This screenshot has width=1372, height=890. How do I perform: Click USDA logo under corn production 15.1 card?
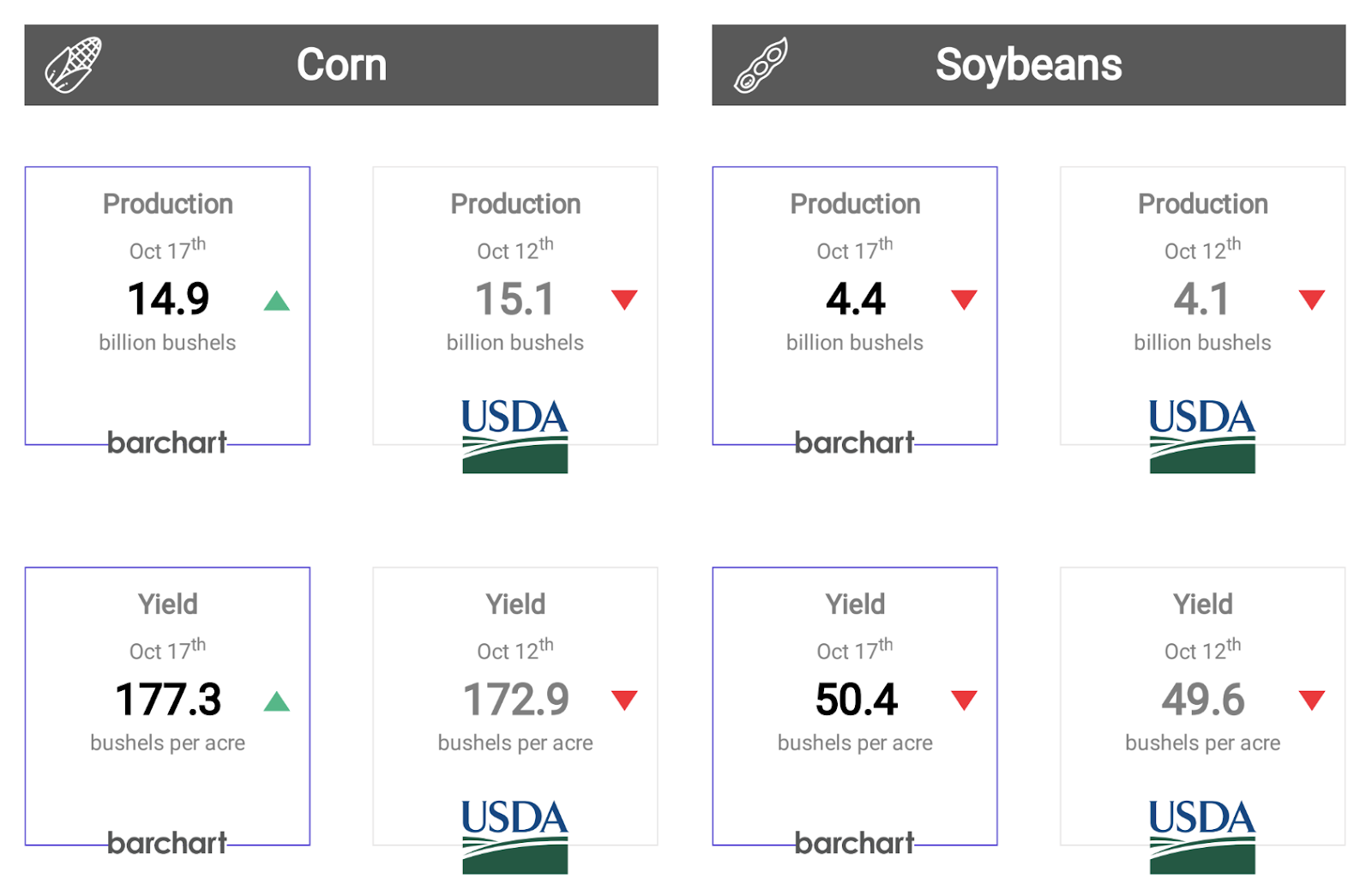tap(514, 436)
